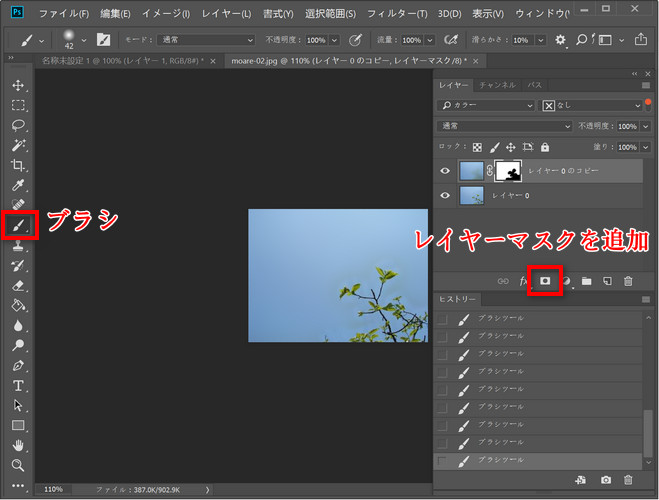
Task: Select the Lasso tool
Action: pos(18,125)
